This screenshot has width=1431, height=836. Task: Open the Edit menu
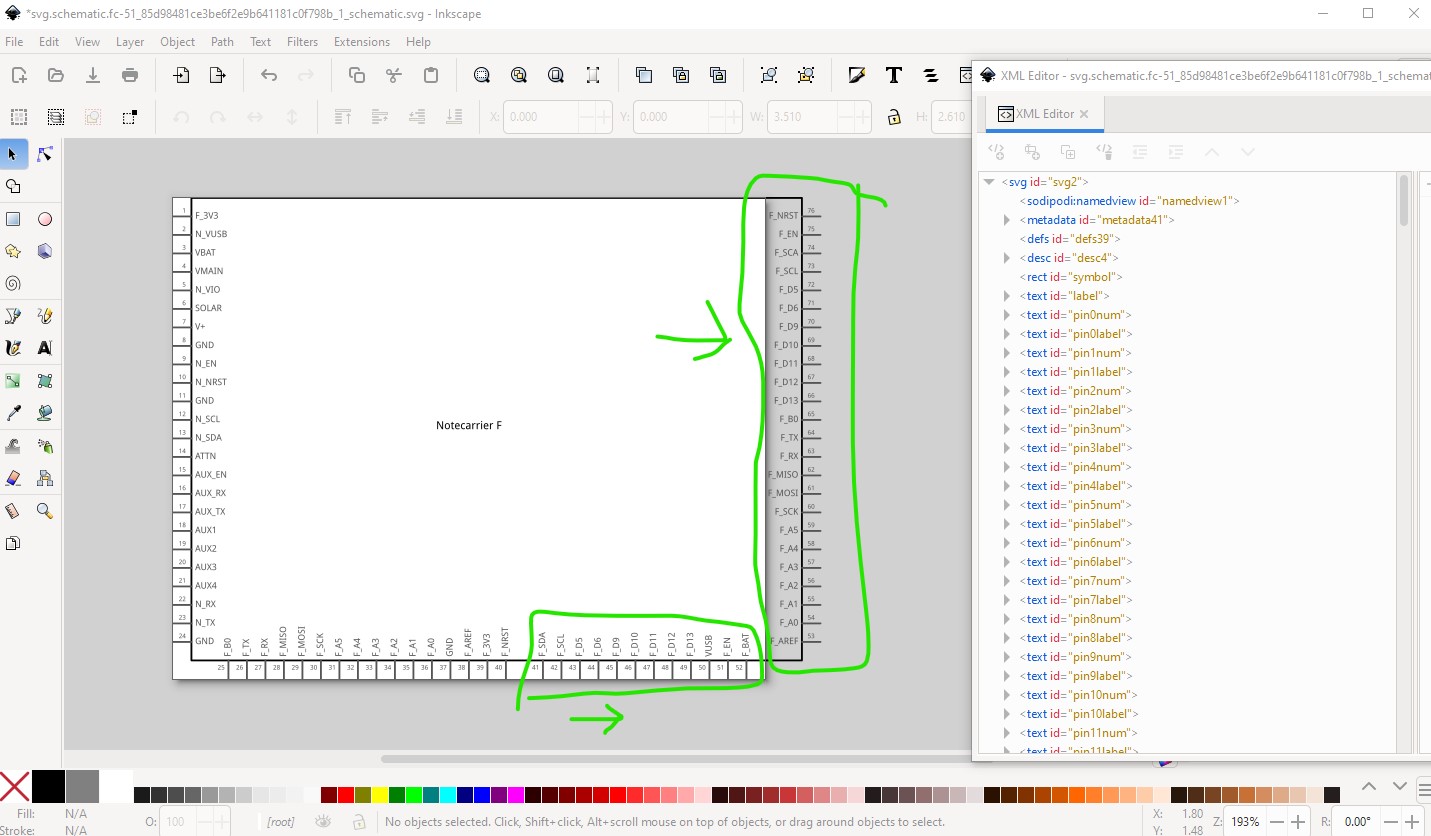(49, 42)
